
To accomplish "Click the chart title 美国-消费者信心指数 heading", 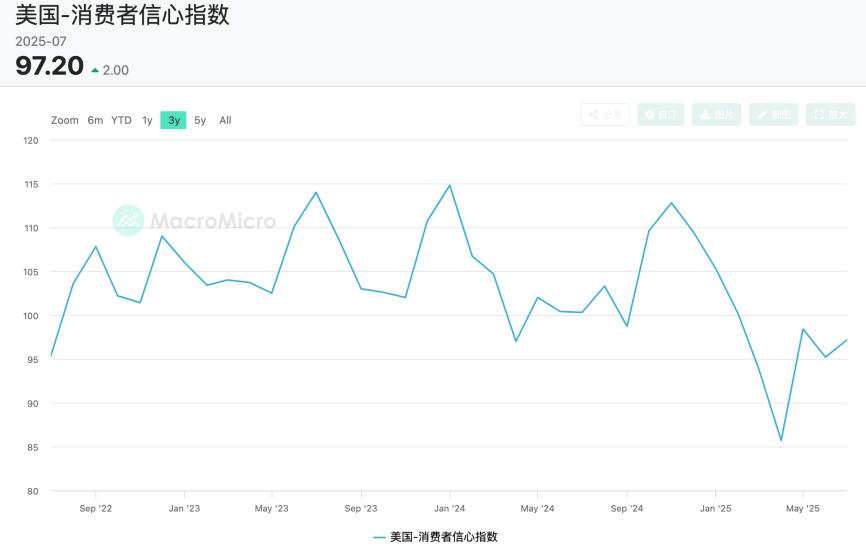I will tap(122, 14).
